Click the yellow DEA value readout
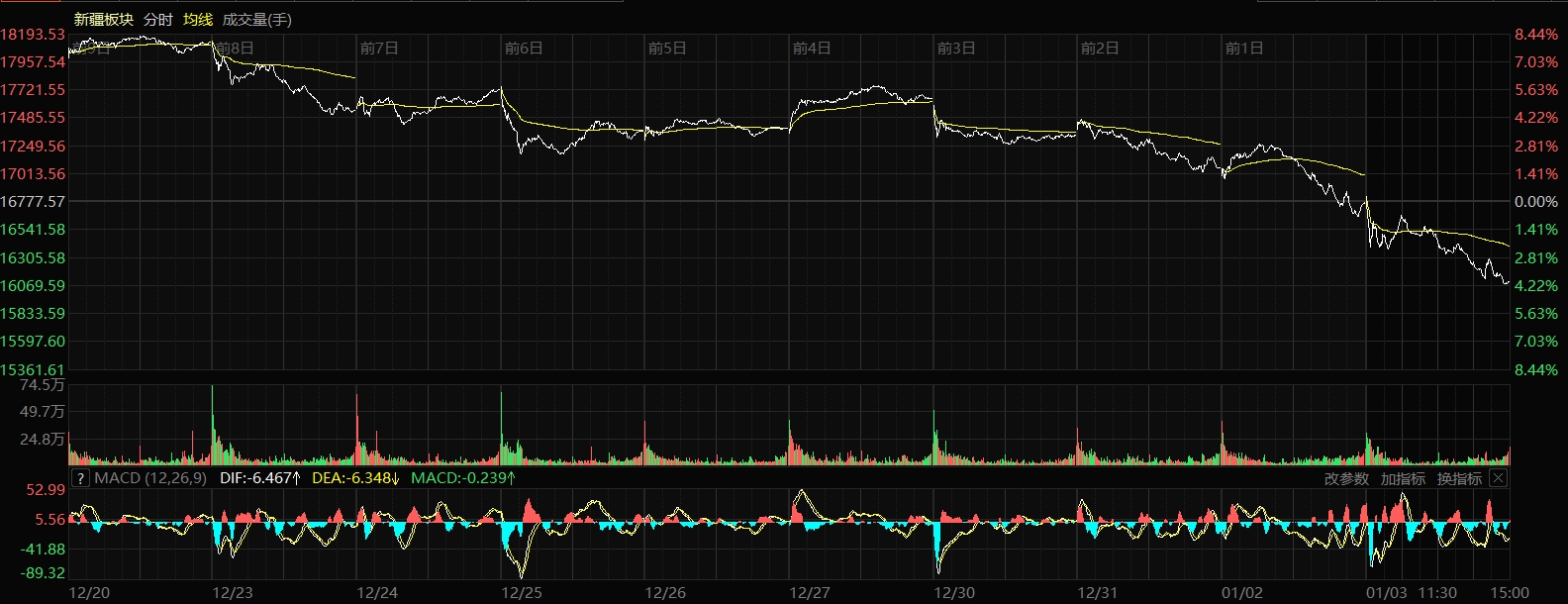Screen dimensions: 1568x604 355,478
